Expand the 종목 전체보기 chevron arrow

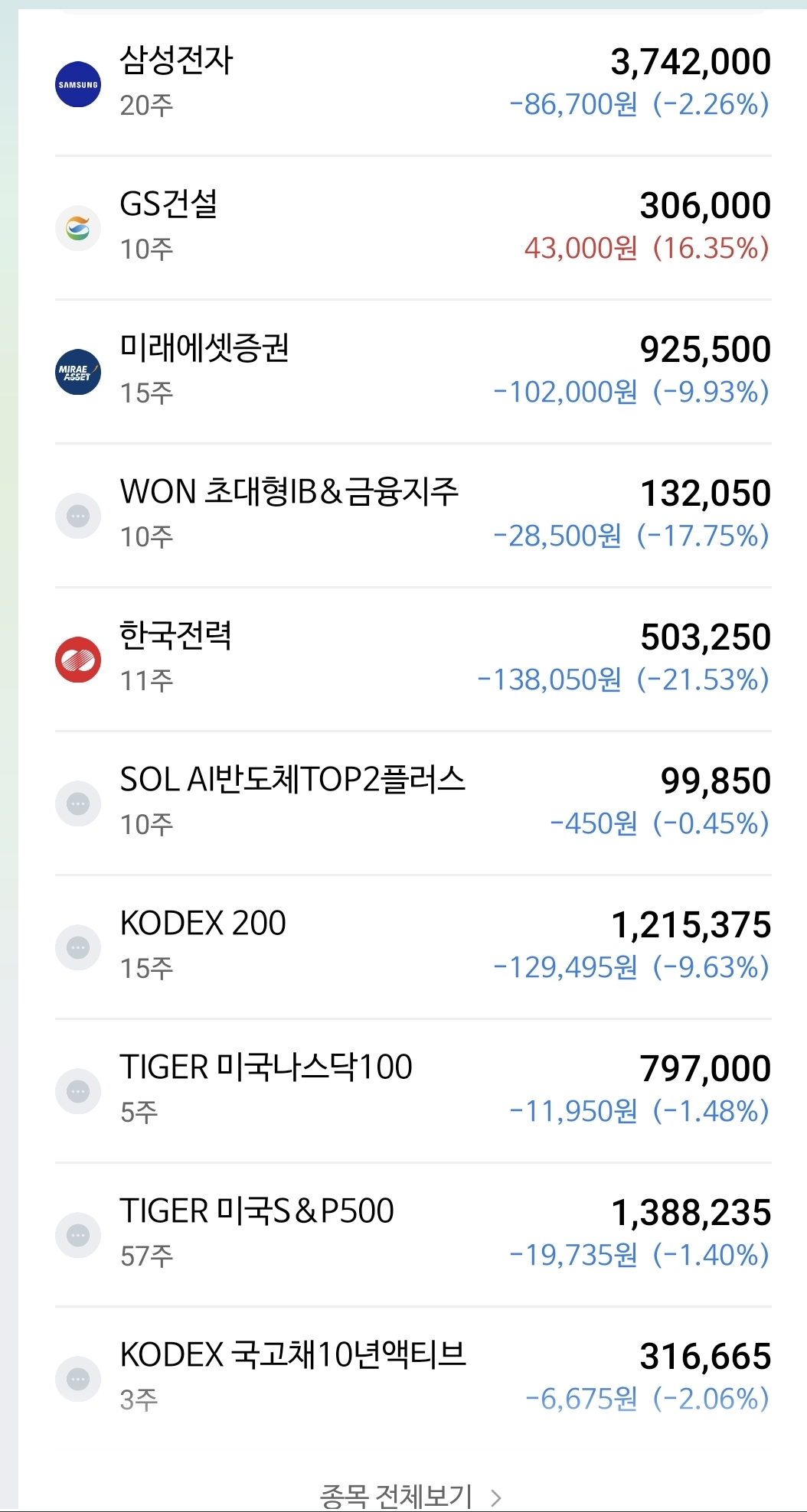coord(495,1497)
